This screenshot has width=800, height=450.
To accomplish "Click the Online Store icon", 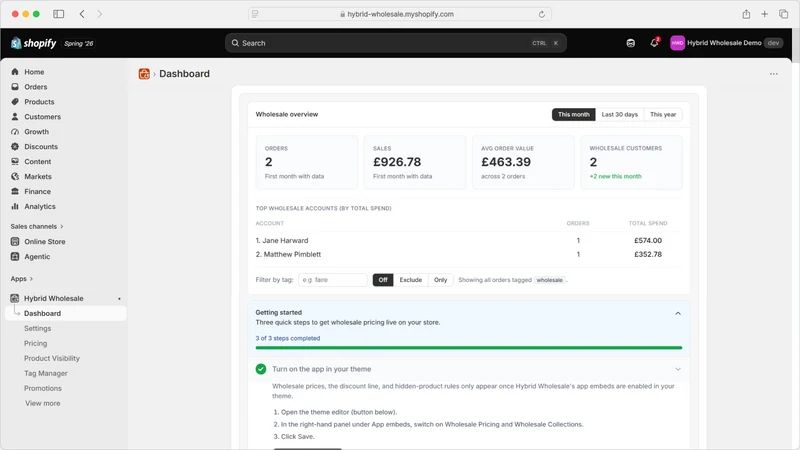I will 15,241.
